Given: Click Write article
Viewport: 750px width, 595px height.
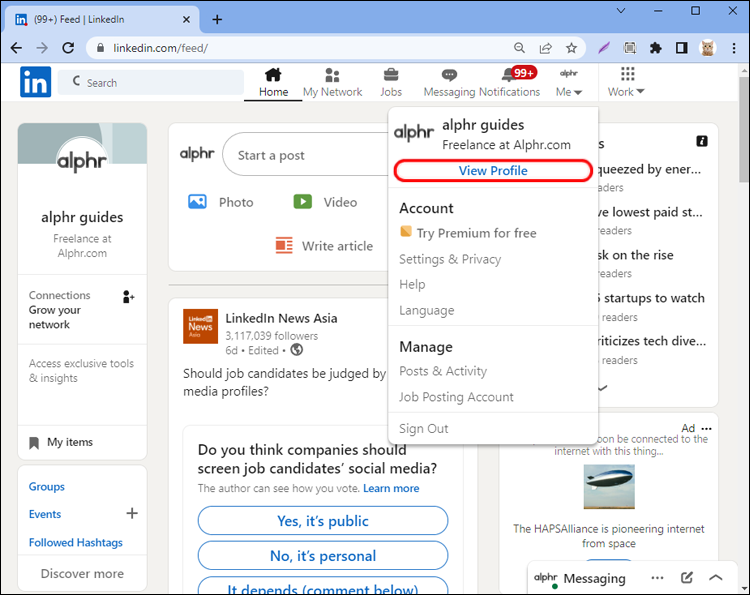Looking at the screenshot, I should click(x=324, y=246).
